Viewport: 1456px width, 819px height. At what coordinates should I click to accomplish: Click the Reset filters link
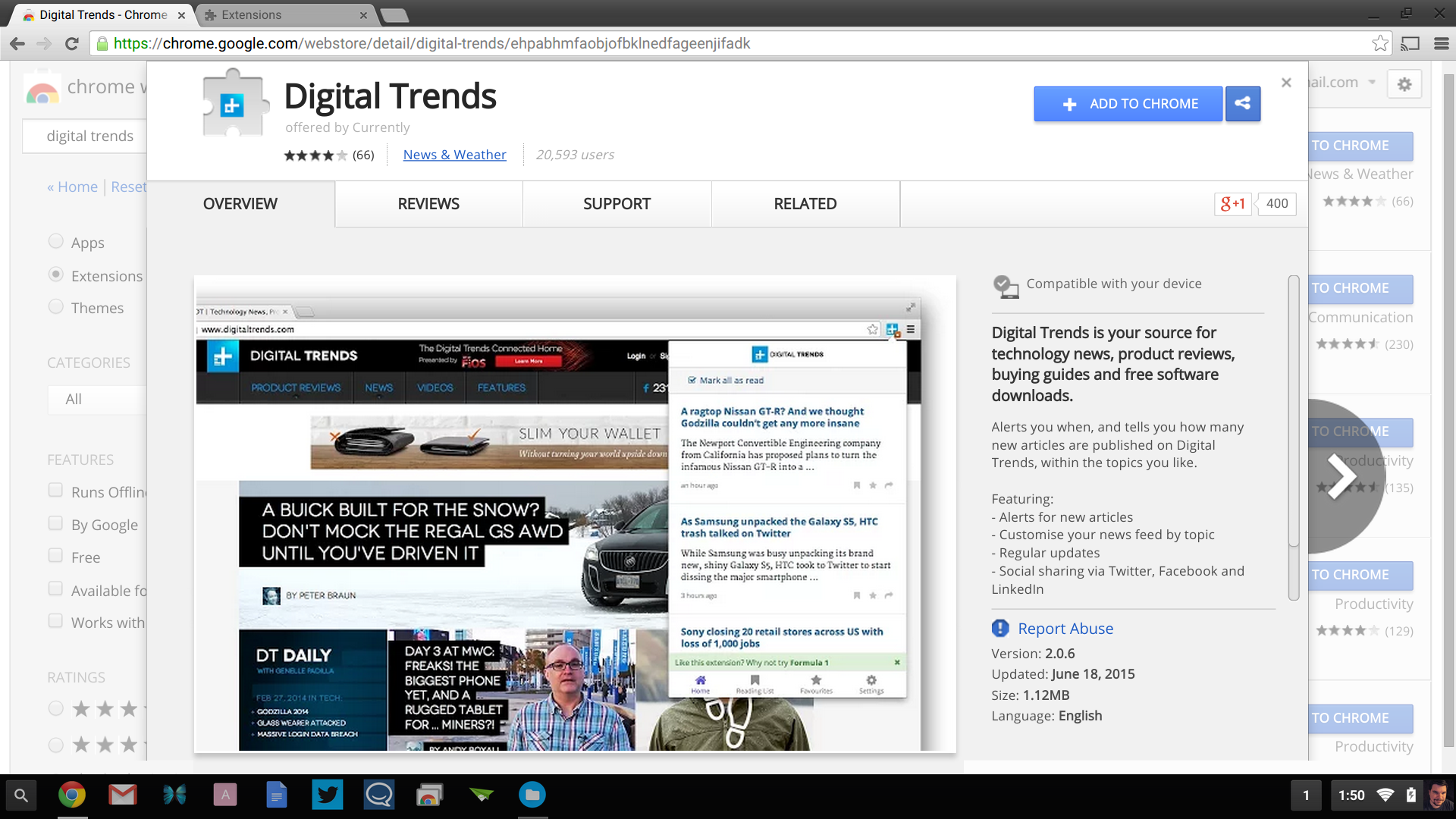(x=129, y=187)
